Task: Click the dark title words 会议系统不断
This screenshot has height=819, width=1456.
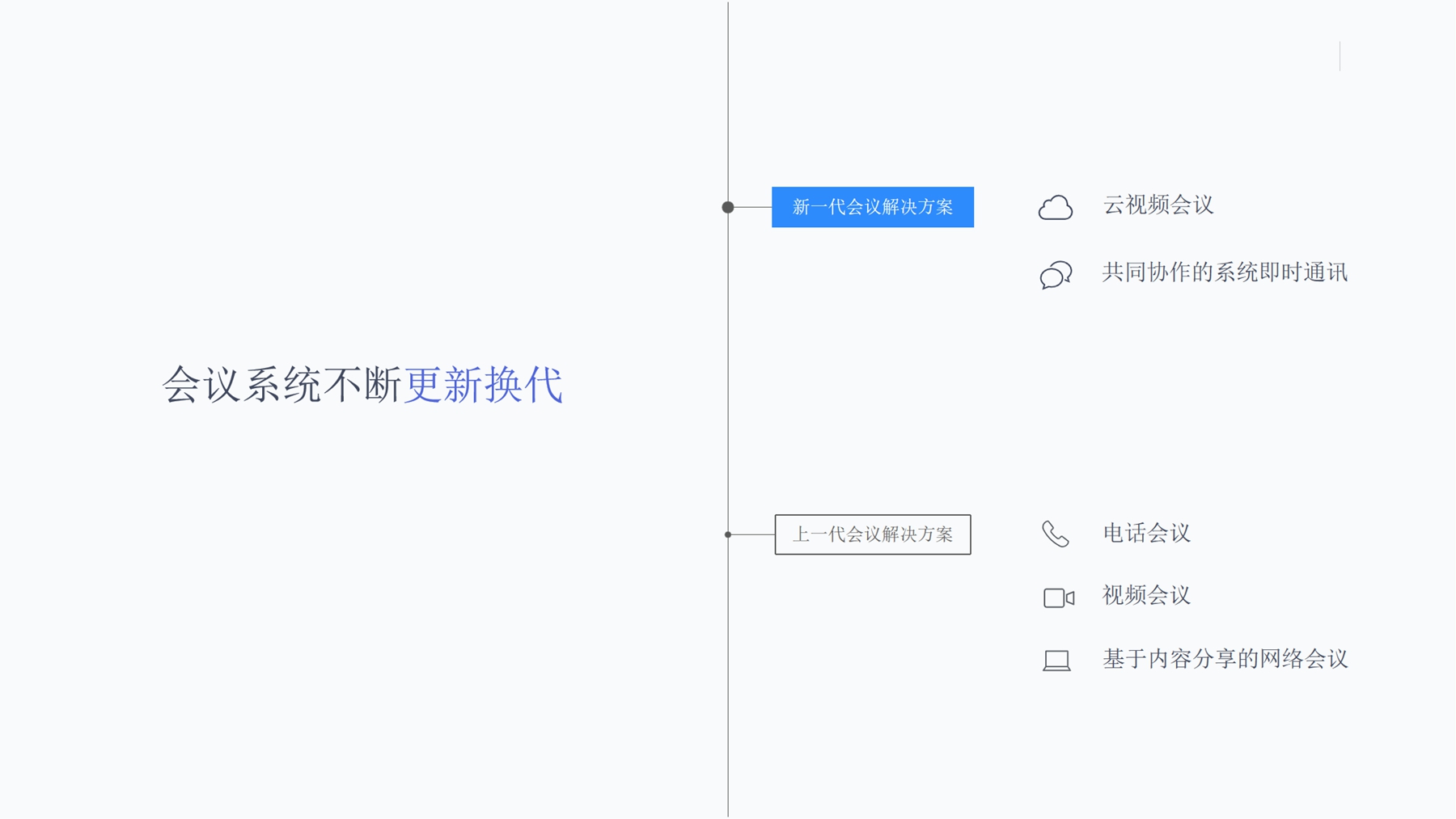Action: (282, 385)
